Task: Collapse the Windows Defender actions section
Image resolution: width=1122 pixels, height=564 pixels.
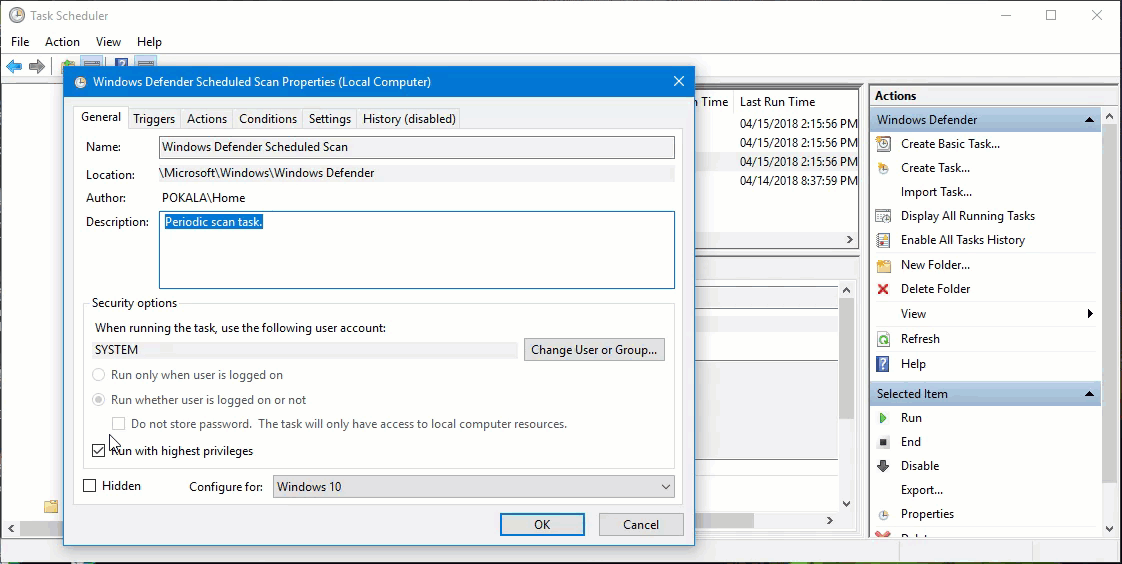Action: click(1089, 120)
